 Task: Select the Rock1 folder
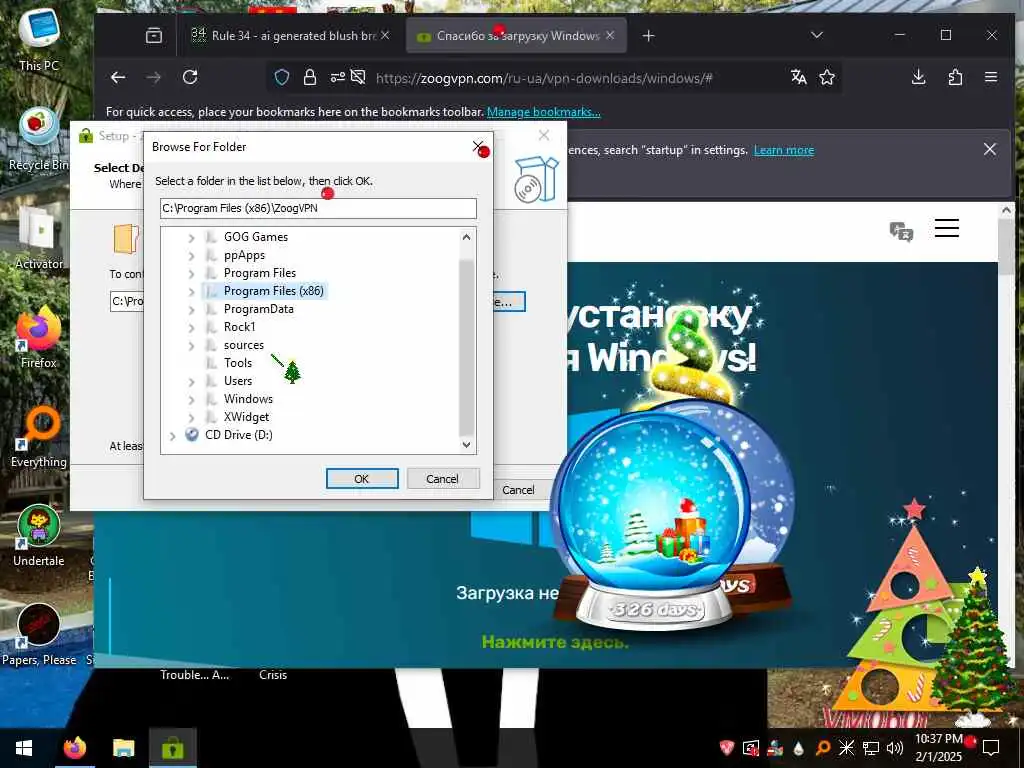click(x=239, y=327)
